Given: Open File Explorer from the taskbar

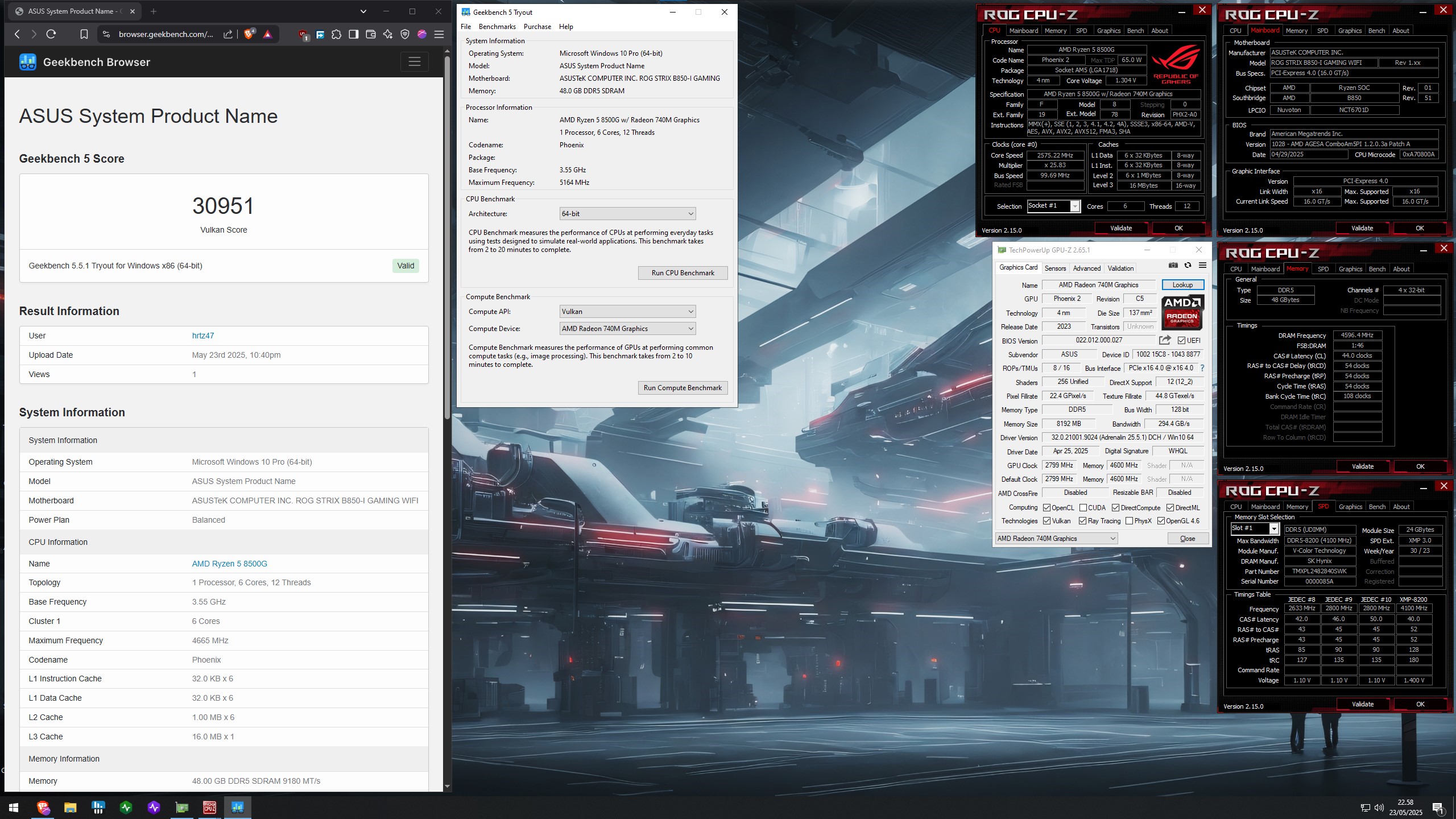Looking at the screenshot, I should (x=70, y=807).
